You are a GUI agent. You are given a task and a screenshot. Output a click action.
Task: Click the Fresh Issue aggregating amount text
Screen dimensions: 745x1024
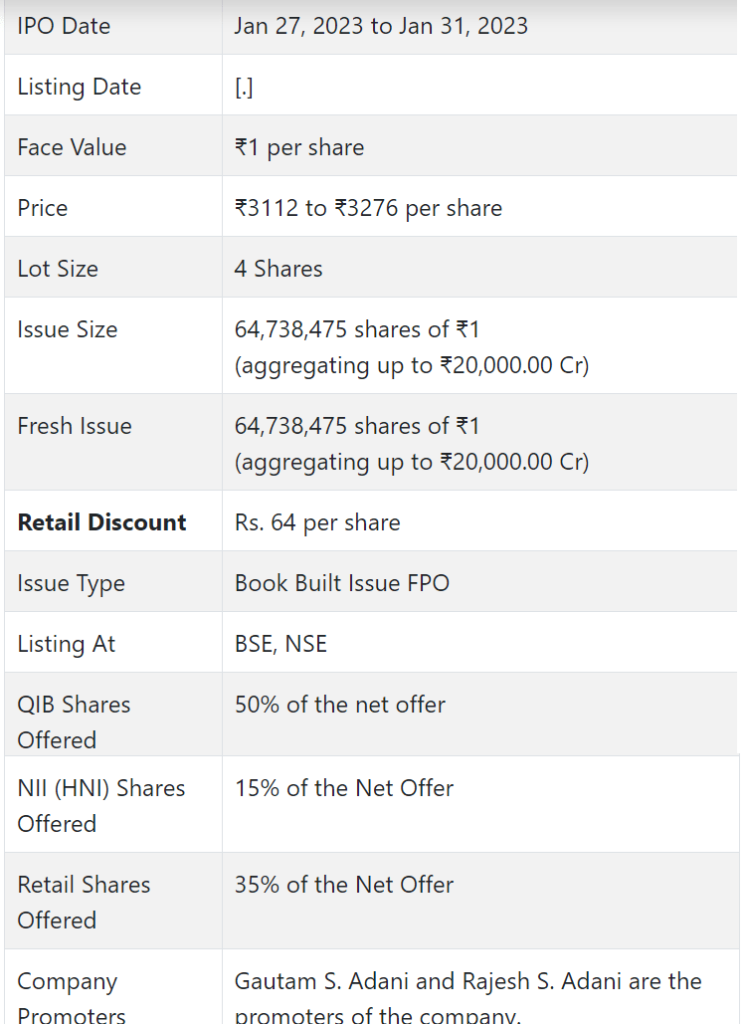coord(411,462)
